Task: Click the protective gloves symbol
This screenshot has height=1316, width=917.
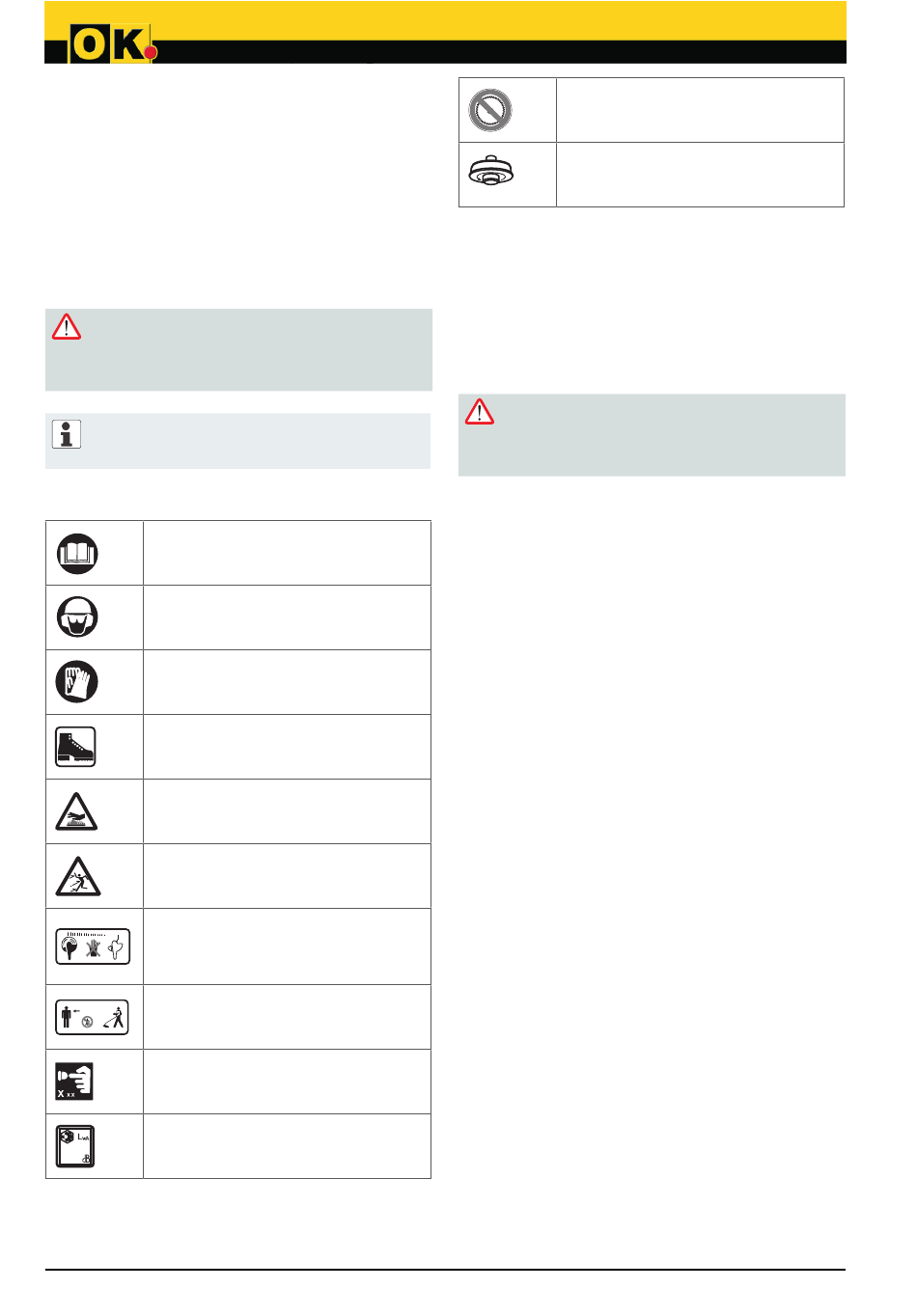Action: pyautogui.click(x=77, y=681)
